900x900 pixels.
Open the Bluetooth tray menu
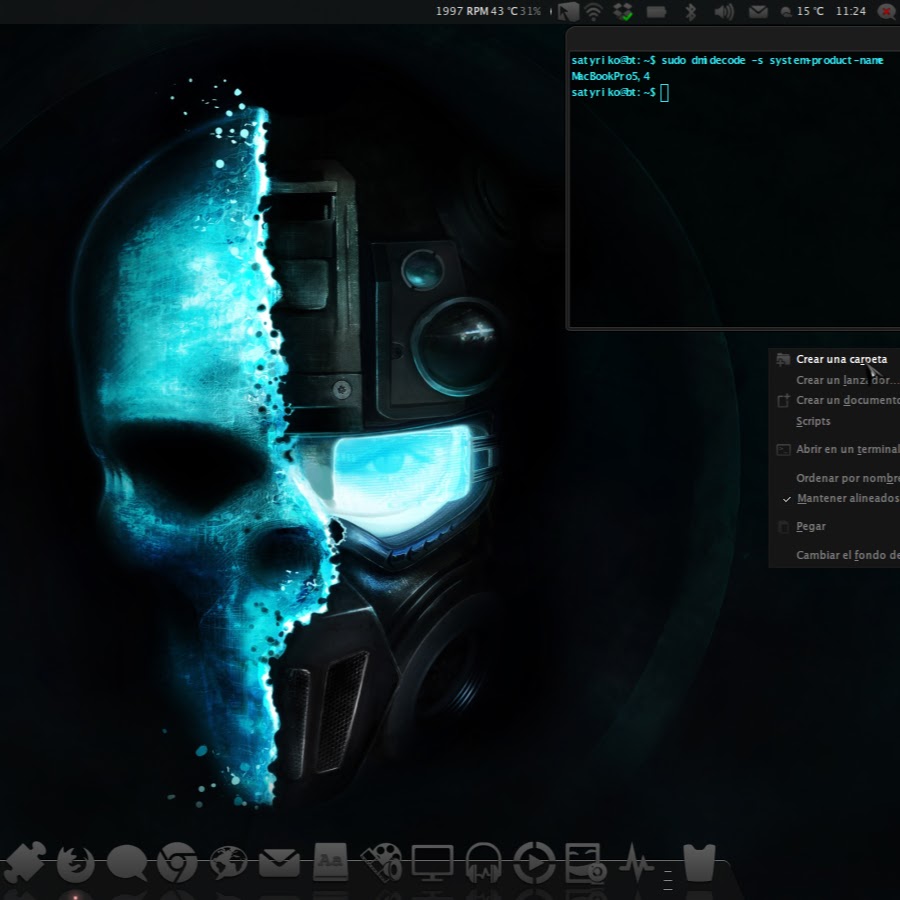pos(690,11)
